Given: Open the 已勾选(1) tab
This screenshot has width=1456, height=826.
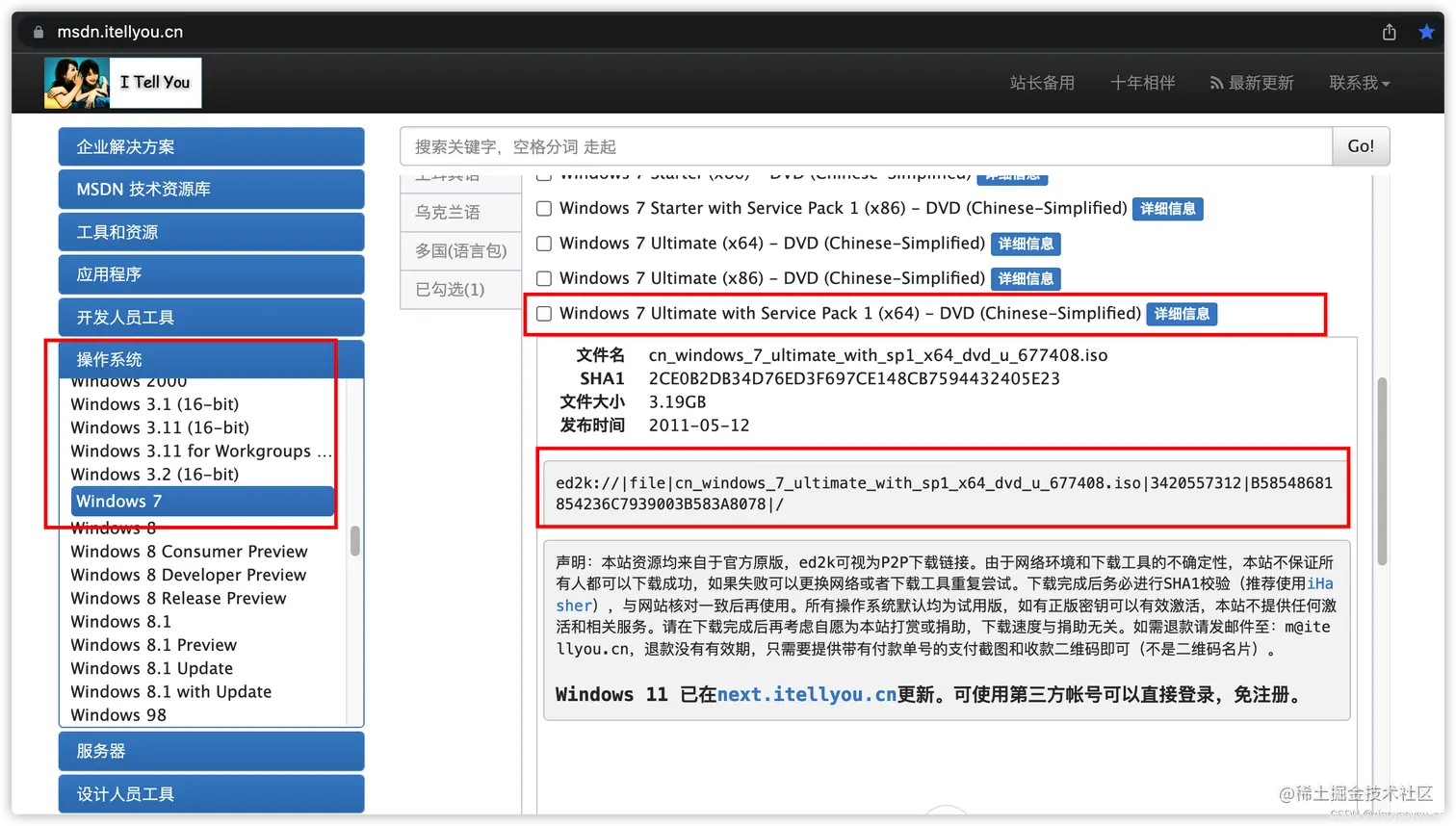Looking at the screenshot, I should pyautogui.click(x=461, y=290).
